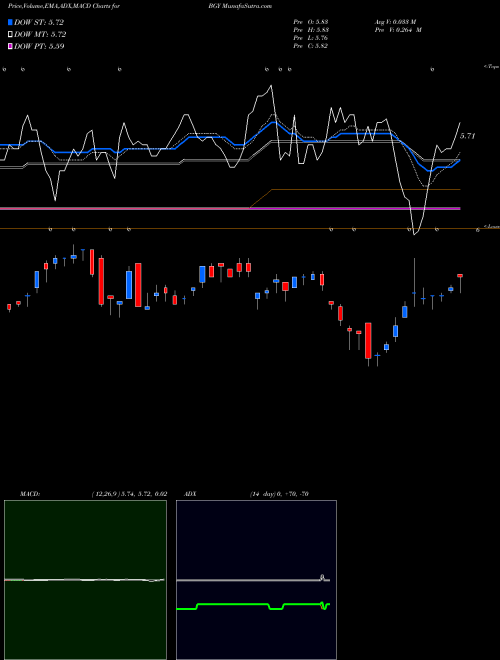This screenshot has height=660, width=500.
Task: Click the ADX '(14 day) 0, +70, -70' values
Action: pyautogui.click(x=279, y=494)
